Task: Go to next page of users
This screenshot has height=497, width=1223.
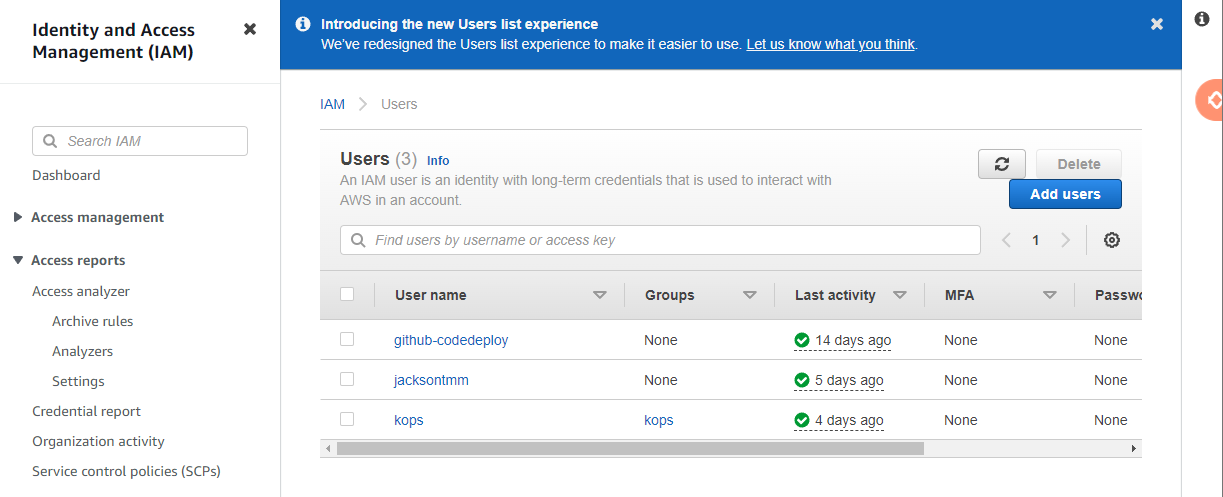Action: 1066,240
